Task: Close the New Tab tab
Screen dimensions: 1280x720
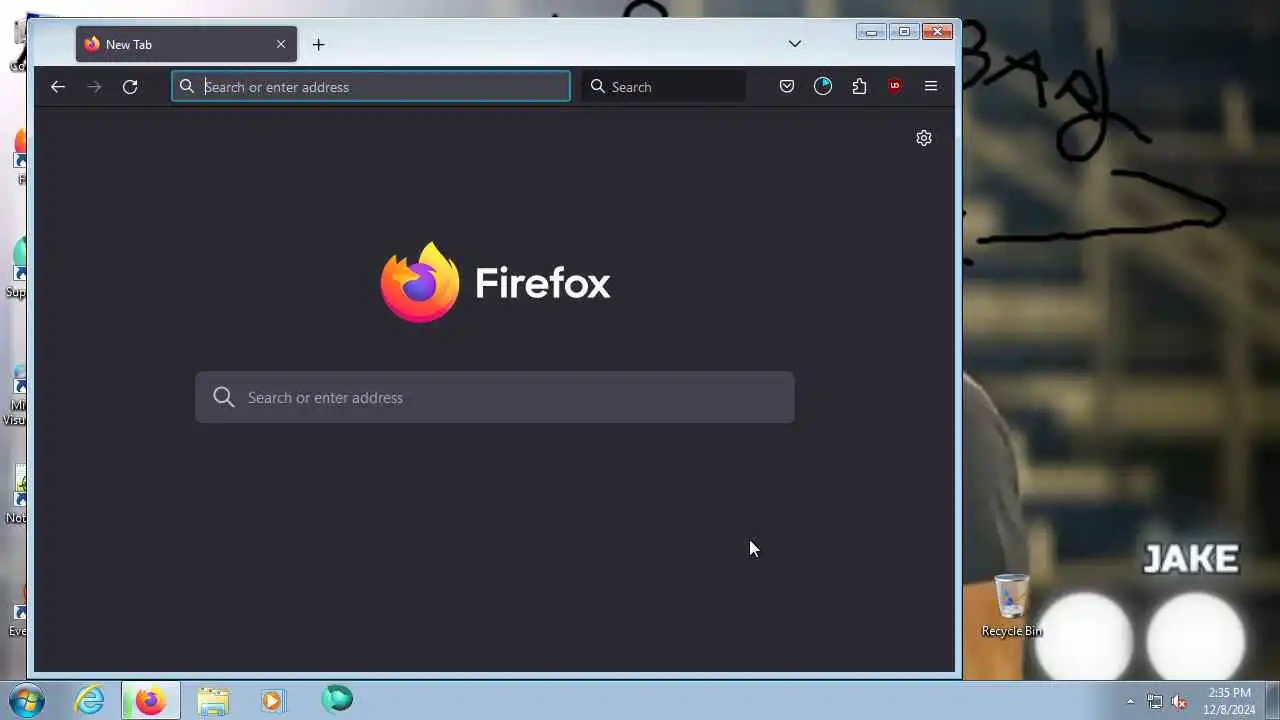Action: pos(281,44)
